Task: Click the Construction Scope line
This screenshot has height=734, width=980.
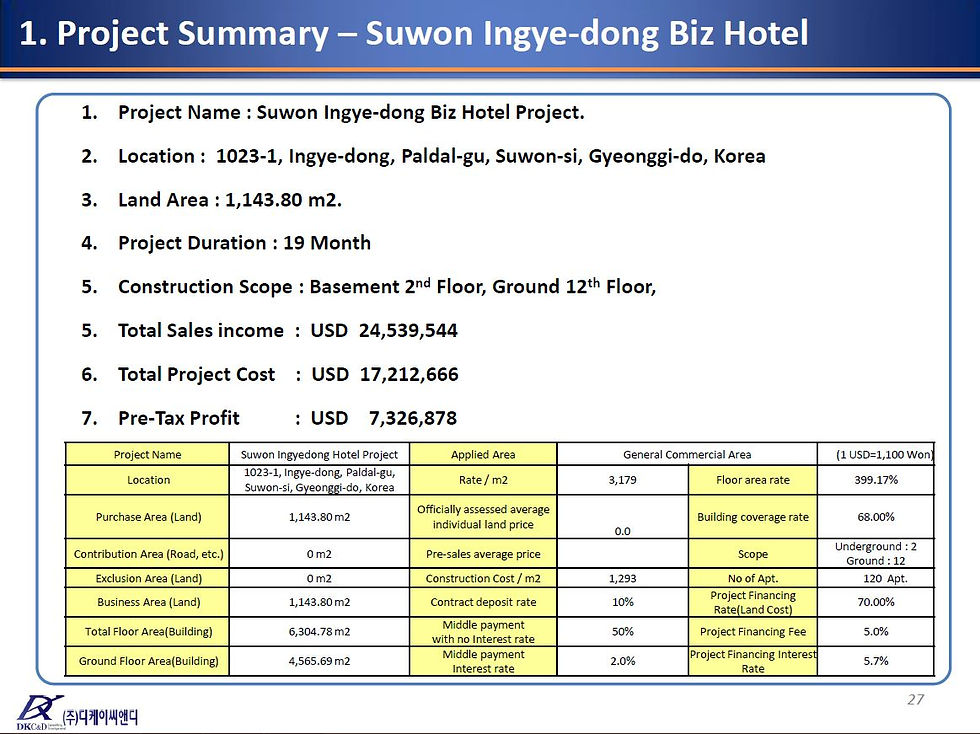Action: click(x=369, y=286)
